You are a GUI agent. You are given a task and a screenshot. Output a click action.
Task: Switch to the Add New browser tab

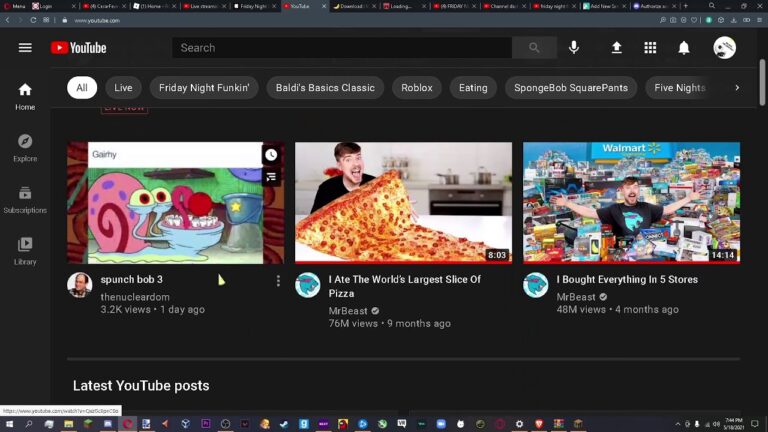[603, 6]
